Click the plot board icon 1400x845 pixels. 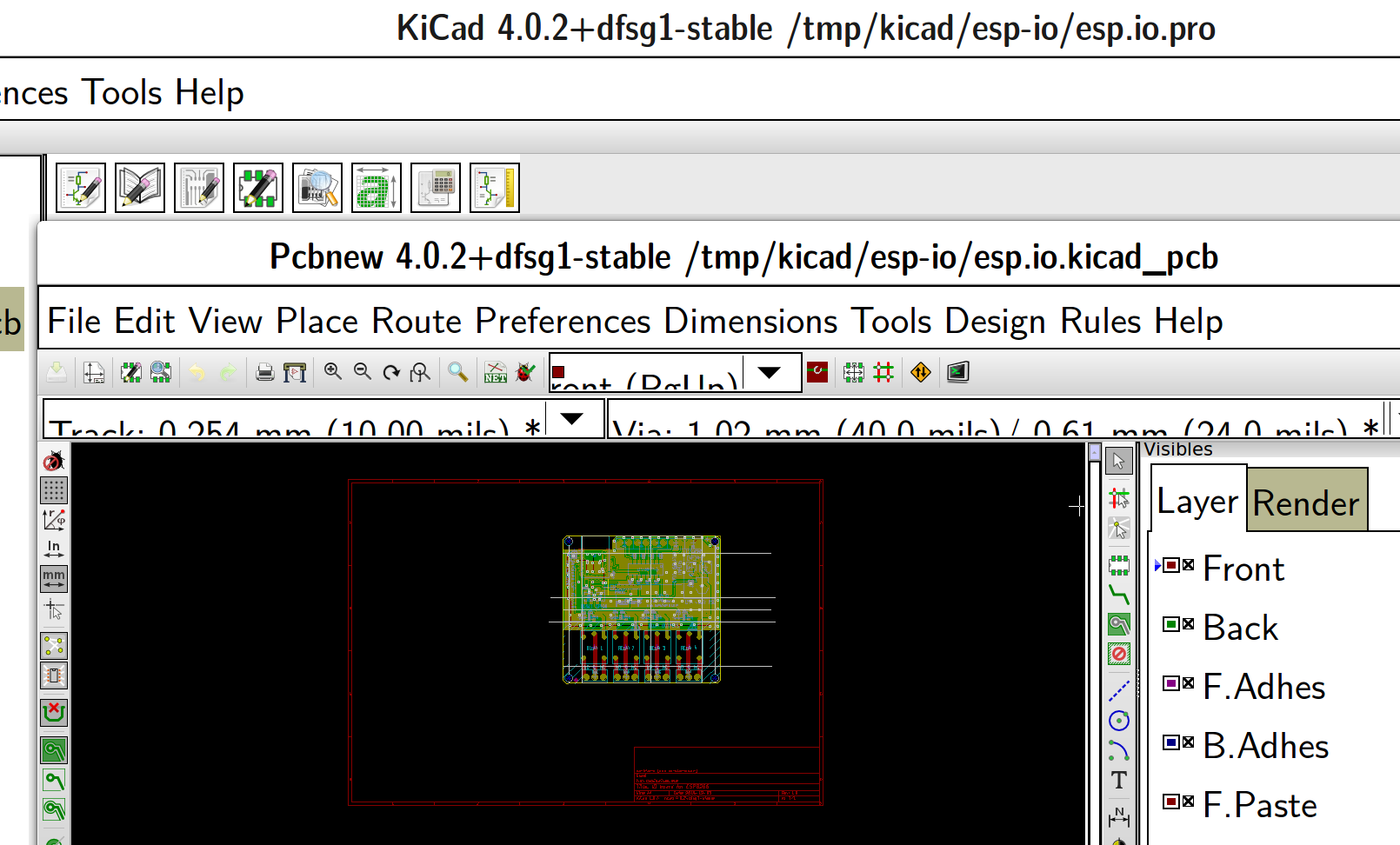pyautogui.click(x=295, y=373)
